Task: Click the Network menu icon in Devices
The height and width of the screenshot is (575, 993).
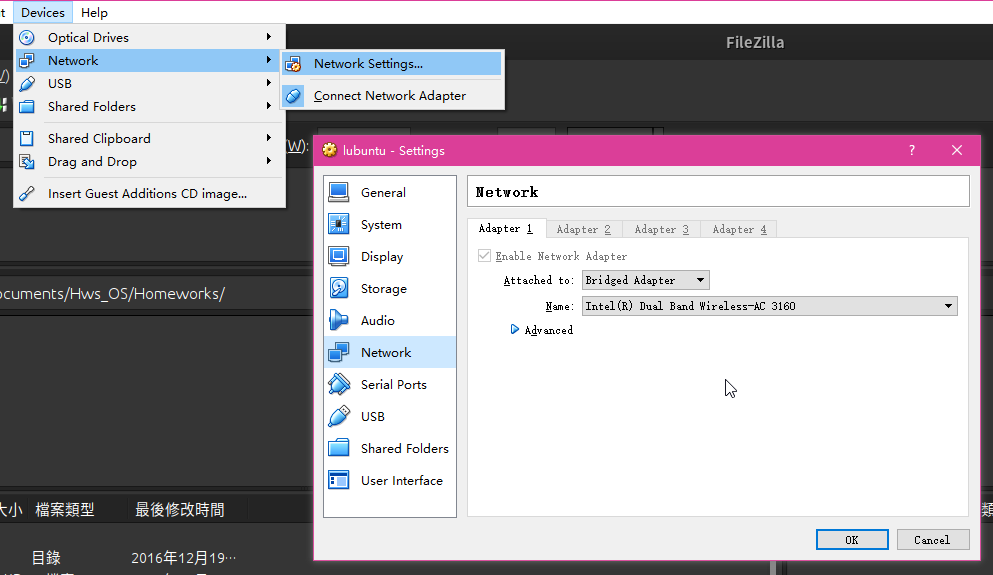Action: [x=27, y=61]
